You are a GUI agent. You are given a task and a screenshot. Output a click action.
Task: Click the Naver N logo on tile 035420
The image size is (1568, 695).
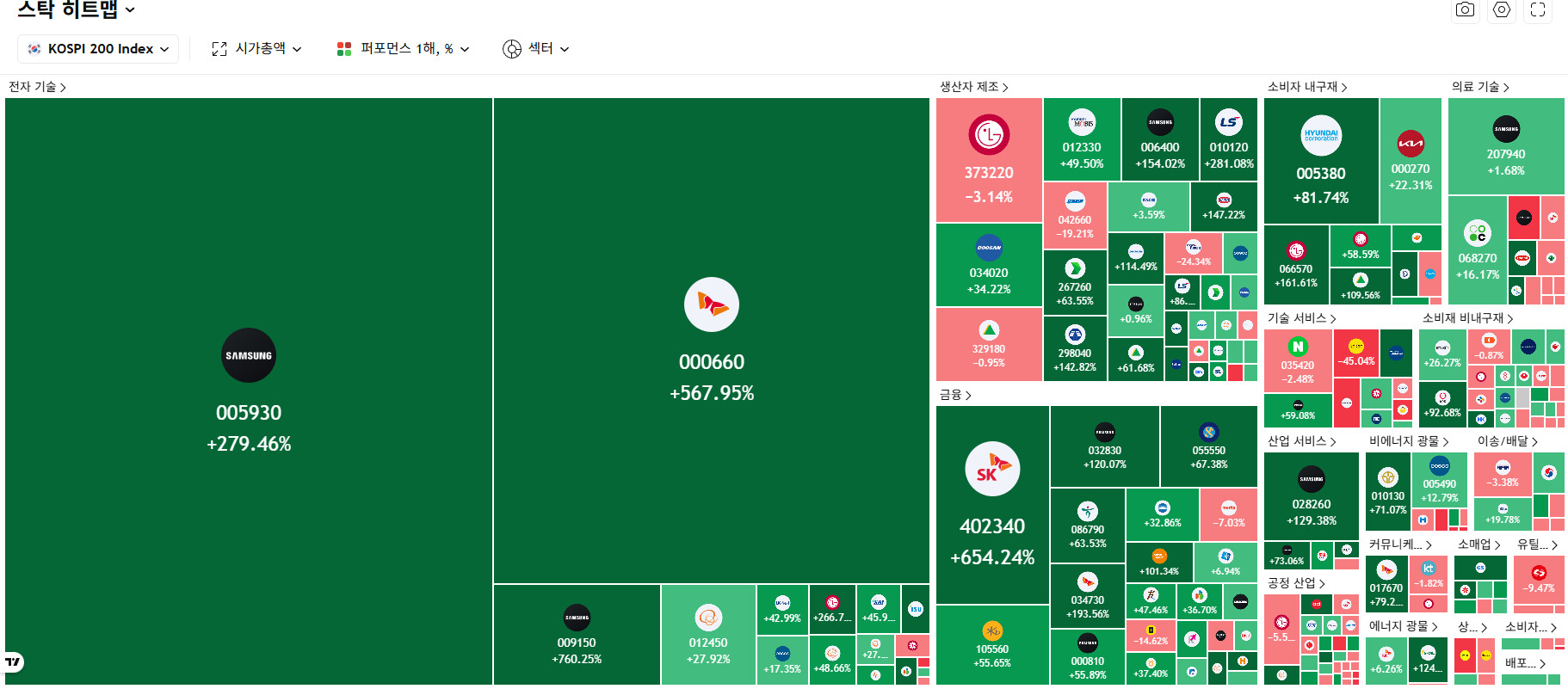[1298, 347]
